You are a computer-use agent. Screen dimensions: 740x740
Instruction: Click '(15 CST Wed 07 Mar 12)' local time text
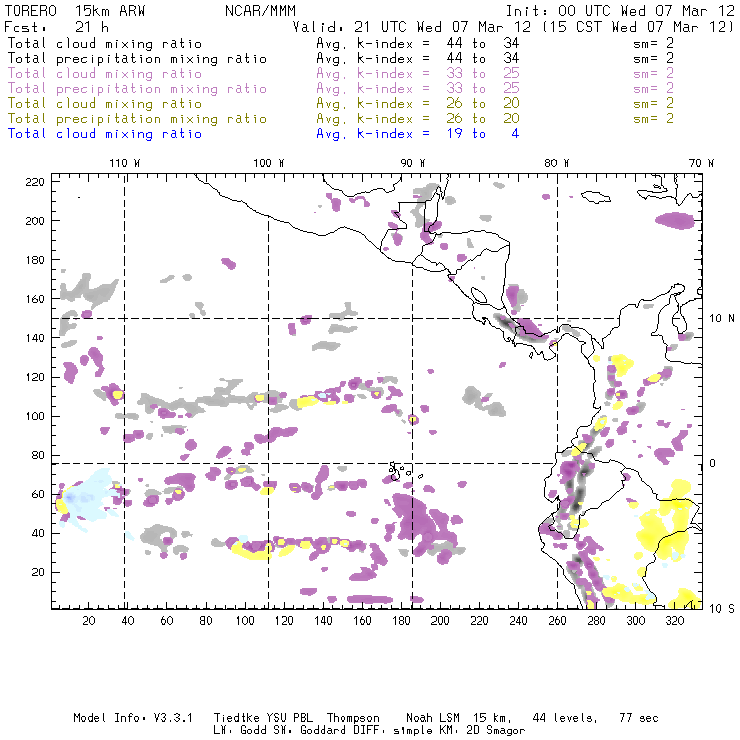pyautogui.click(x=638, y=27)
